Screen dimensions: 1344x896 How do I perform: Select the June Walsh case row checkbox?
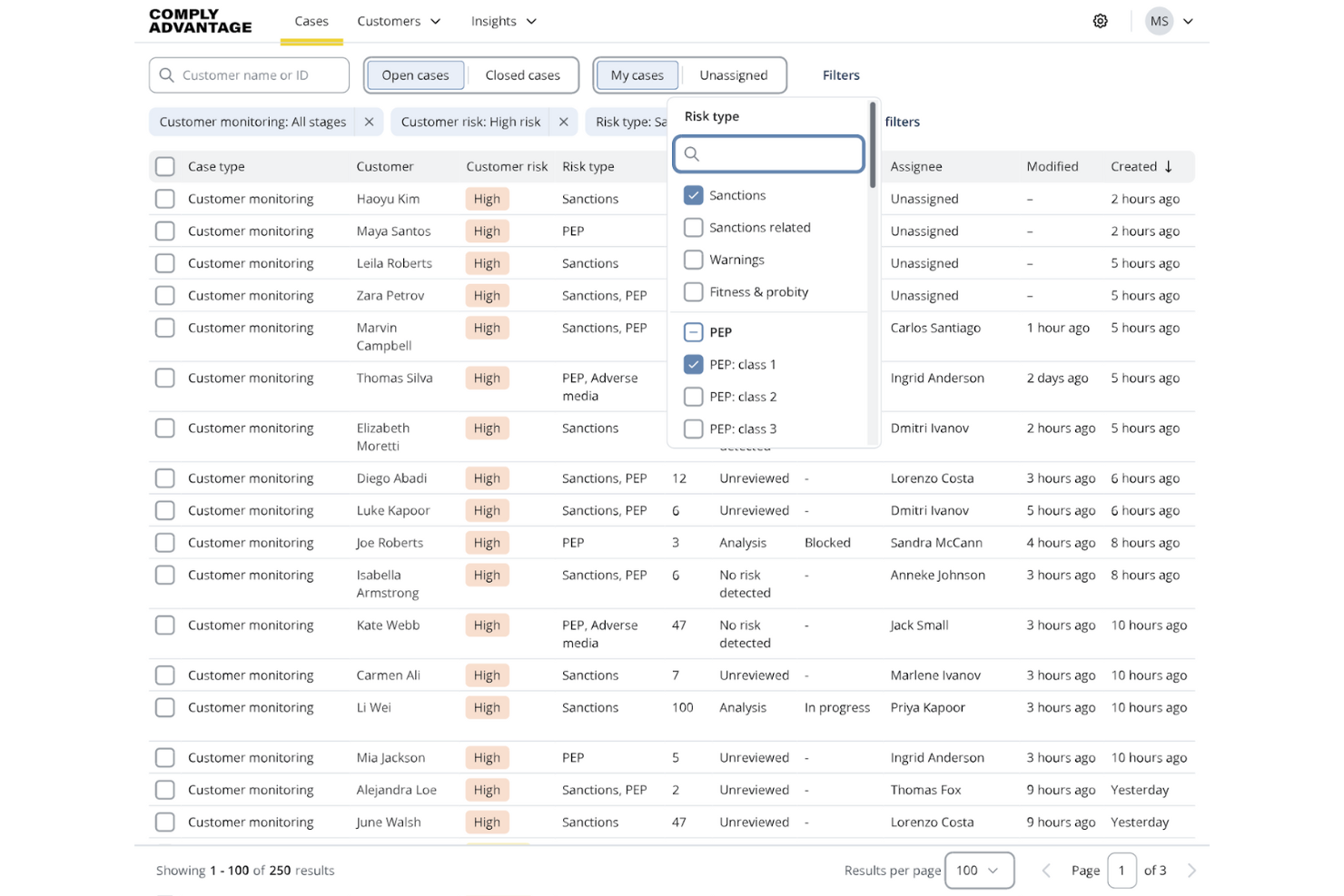click(x=164, y=822)
